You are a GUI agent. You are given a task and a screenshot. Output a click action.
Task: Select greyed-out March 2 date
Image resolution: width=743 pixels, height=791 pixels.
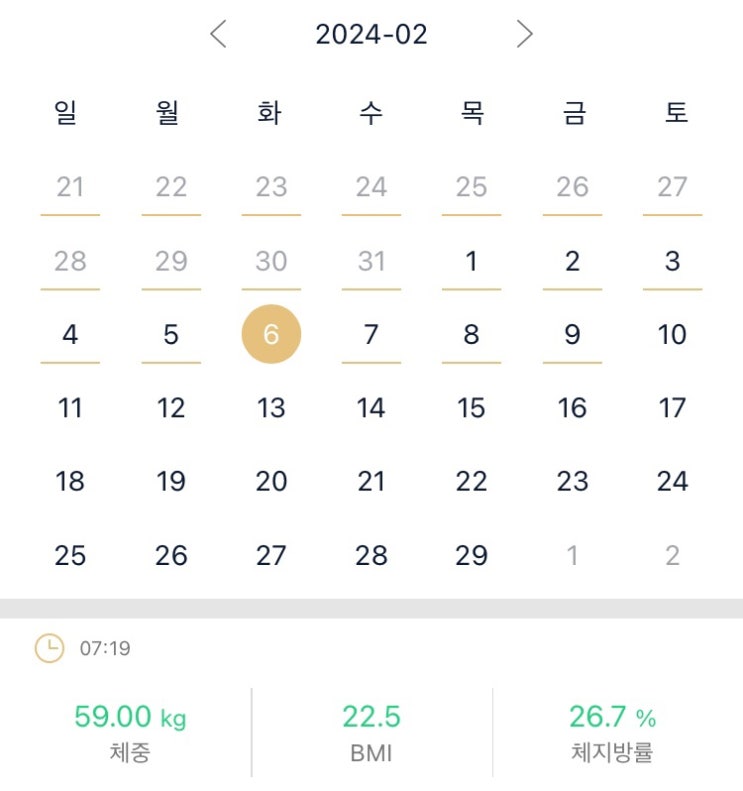pos(672,555)
